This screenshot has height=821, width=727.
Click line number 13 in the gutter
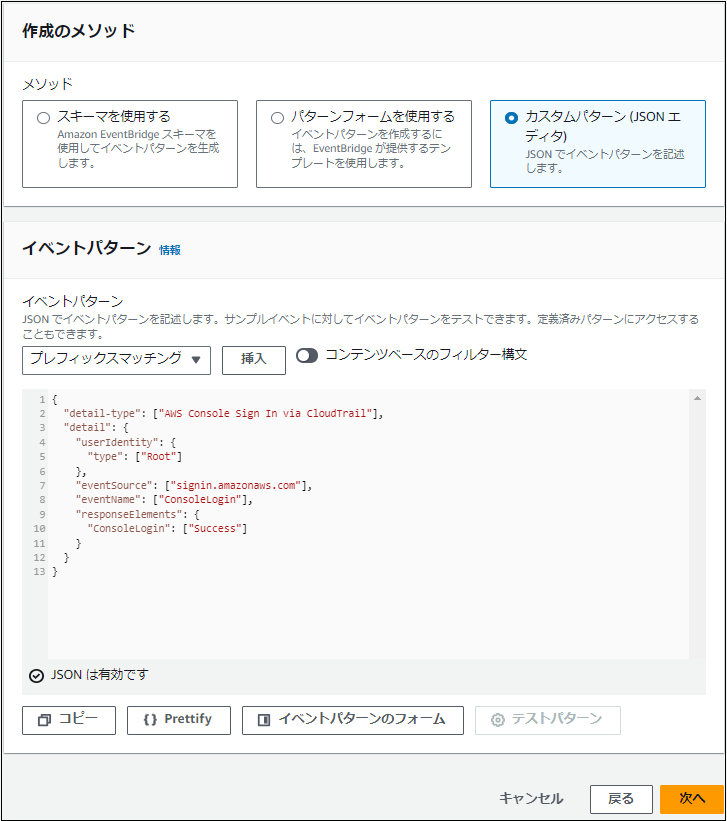click(39, 572)
